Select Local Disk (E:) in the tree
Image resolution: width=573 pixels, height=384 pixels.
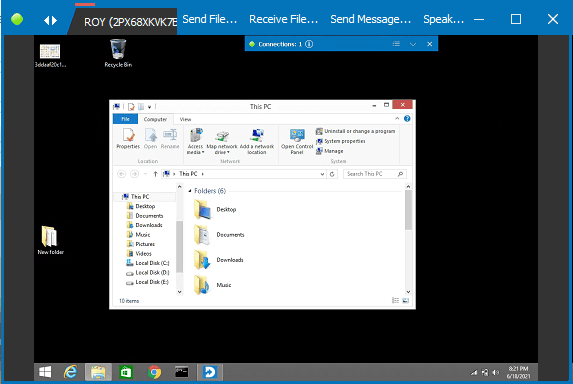[148, 282]
